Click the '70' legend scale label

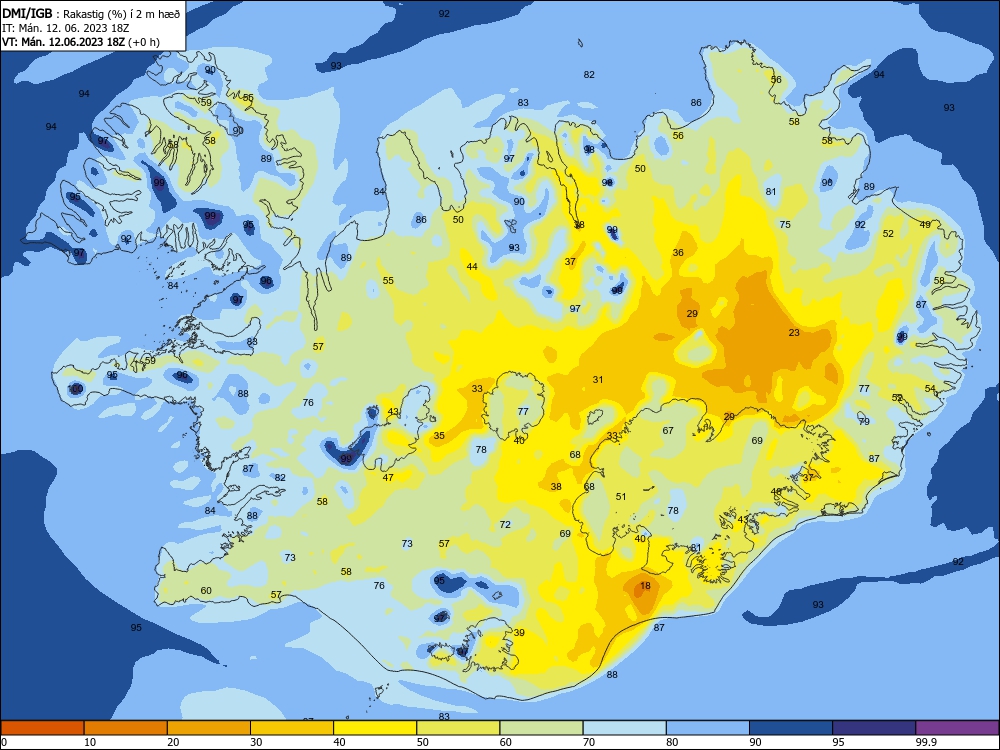589,742
